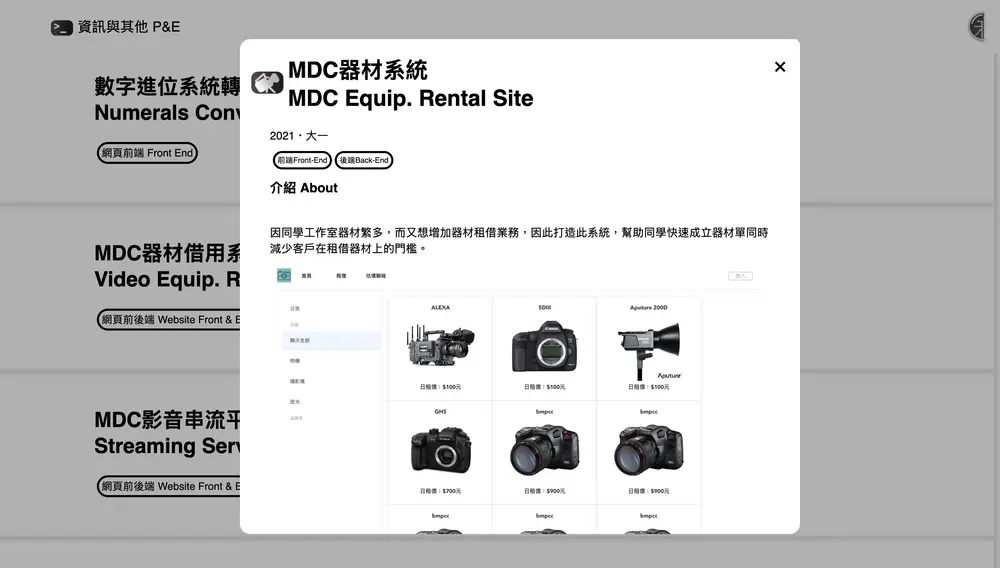
Task: Click the 數字進位系統轉 heading text
Action: click(167, 86)
